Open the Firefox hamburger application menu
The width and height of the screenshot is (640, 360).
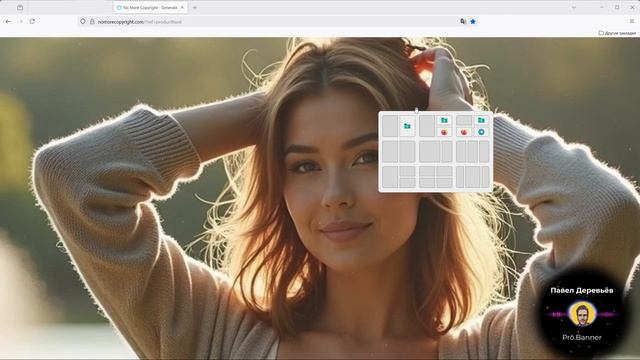click(631, 21)
